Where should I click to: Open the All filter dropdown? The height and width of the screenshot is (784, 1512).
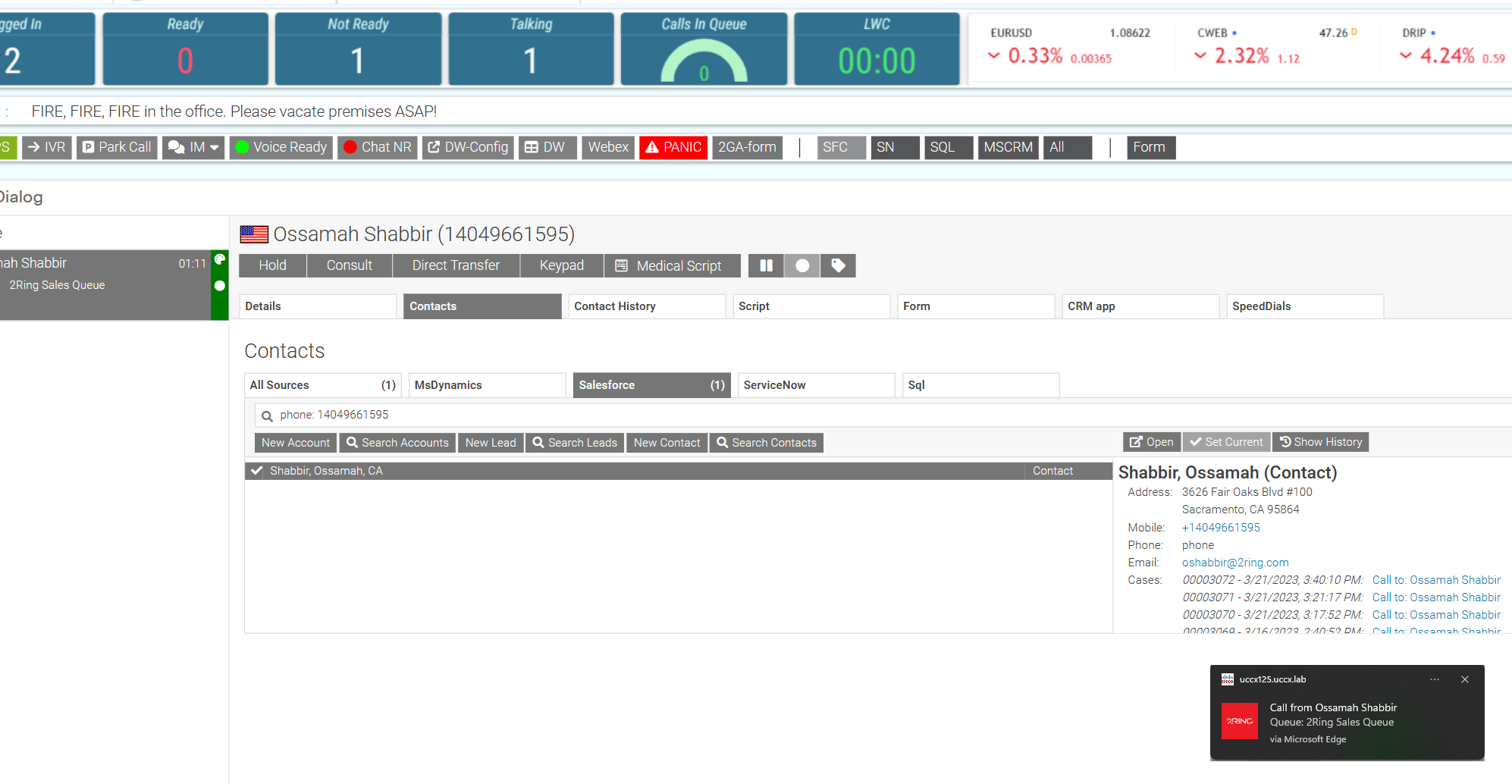1068,147
